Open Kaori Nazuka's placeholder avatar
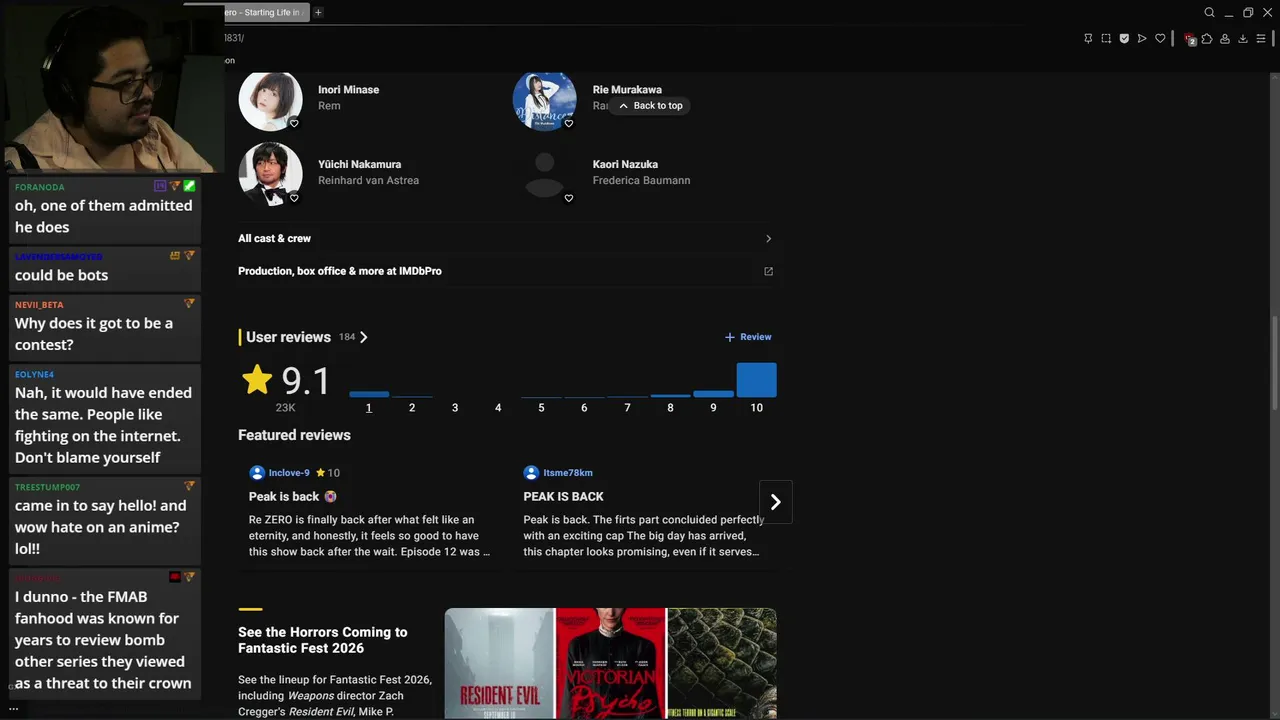The image size is (1280, 720). (544, 173)
